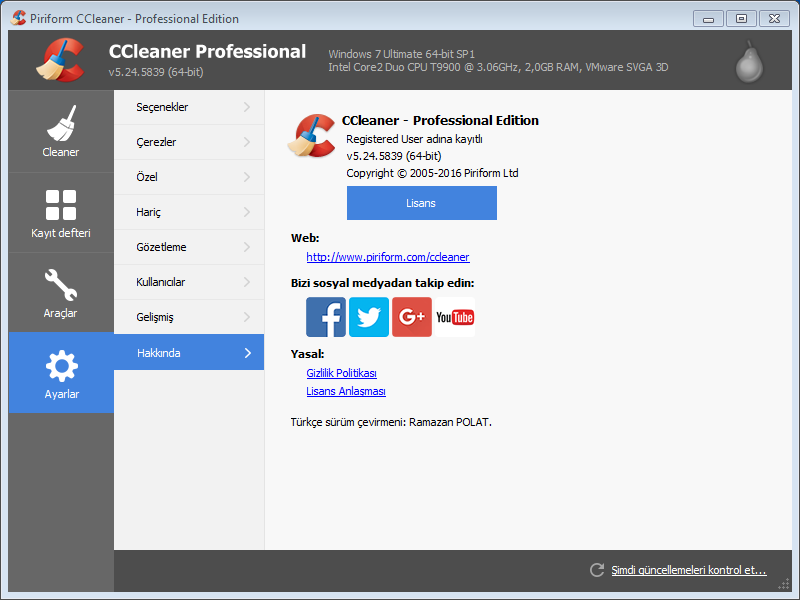Click the YouTube icon
The image size is (800, 600).
455,317
